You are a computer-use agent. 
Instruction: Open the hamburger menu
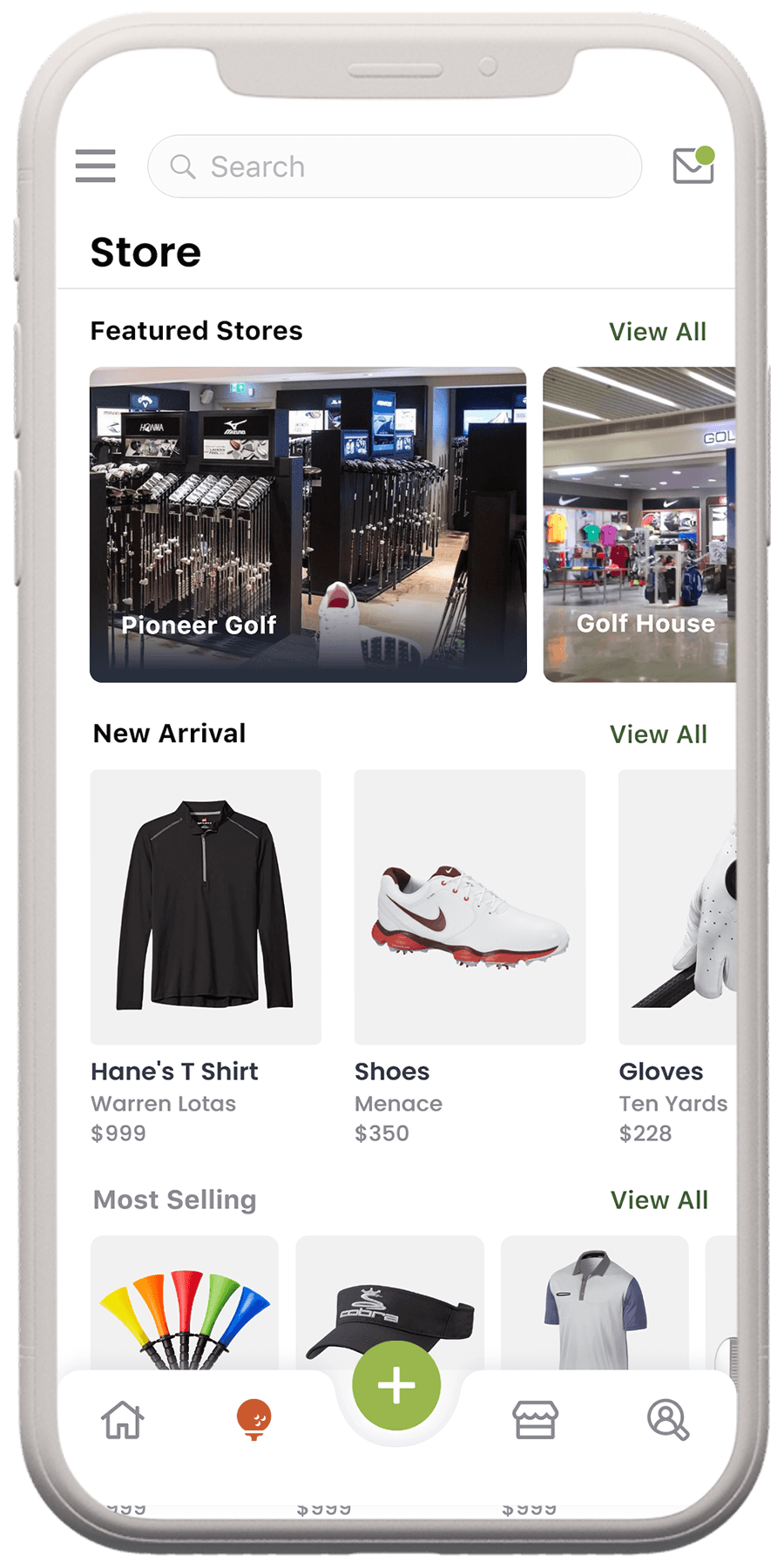[95, 166]
